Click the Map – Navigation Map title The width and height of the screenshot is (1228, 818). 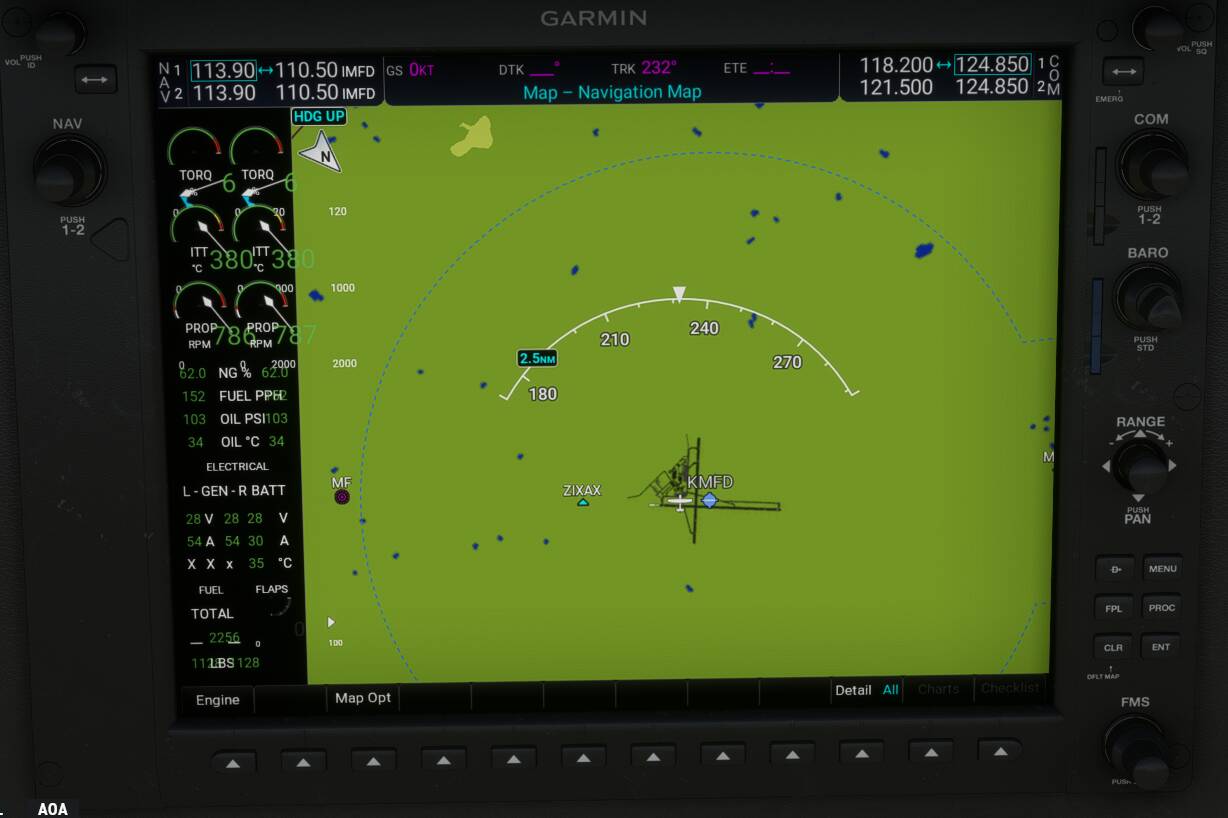612,92
